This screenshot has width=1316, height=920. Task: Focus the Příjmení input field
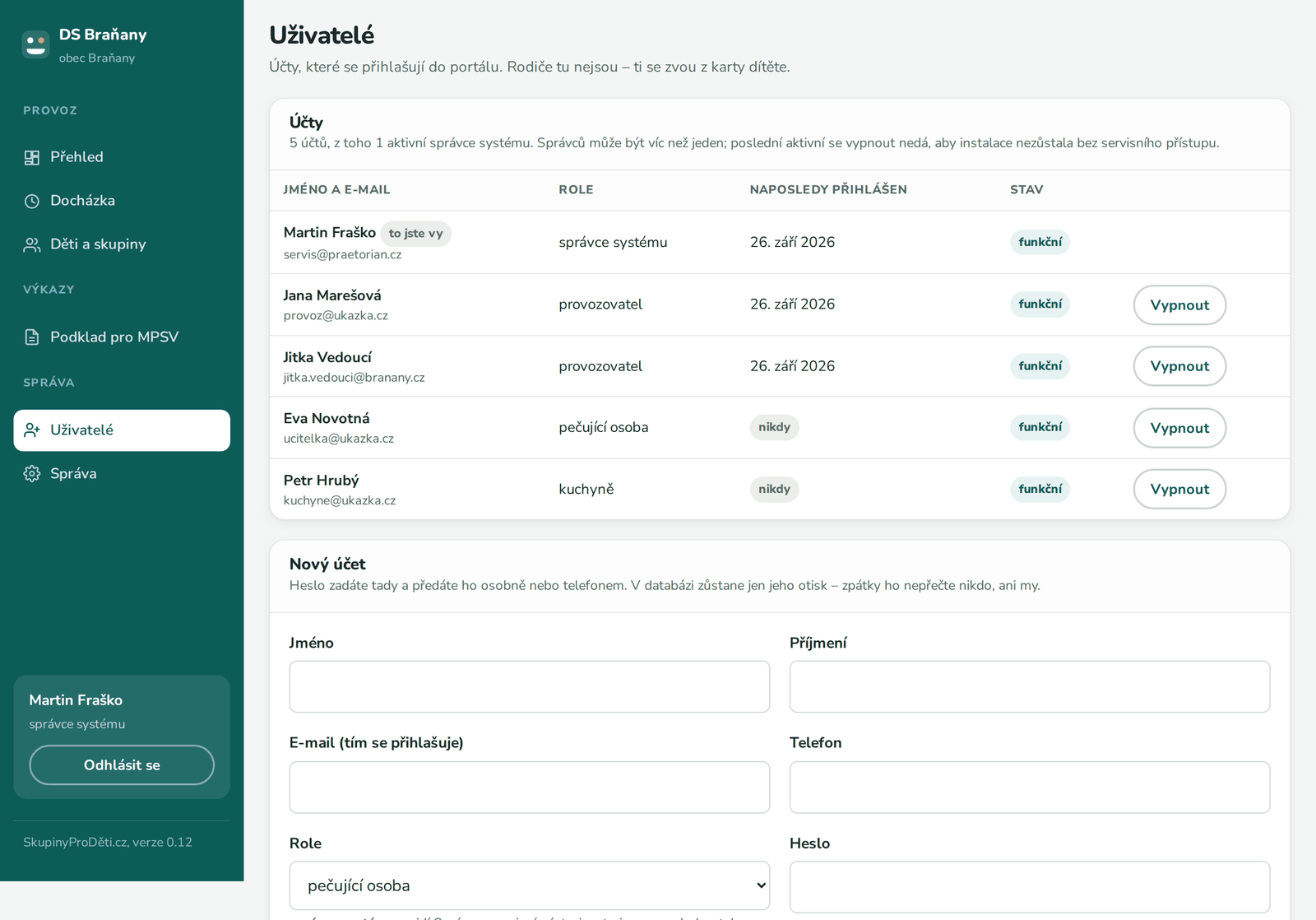pos(1030,686)
